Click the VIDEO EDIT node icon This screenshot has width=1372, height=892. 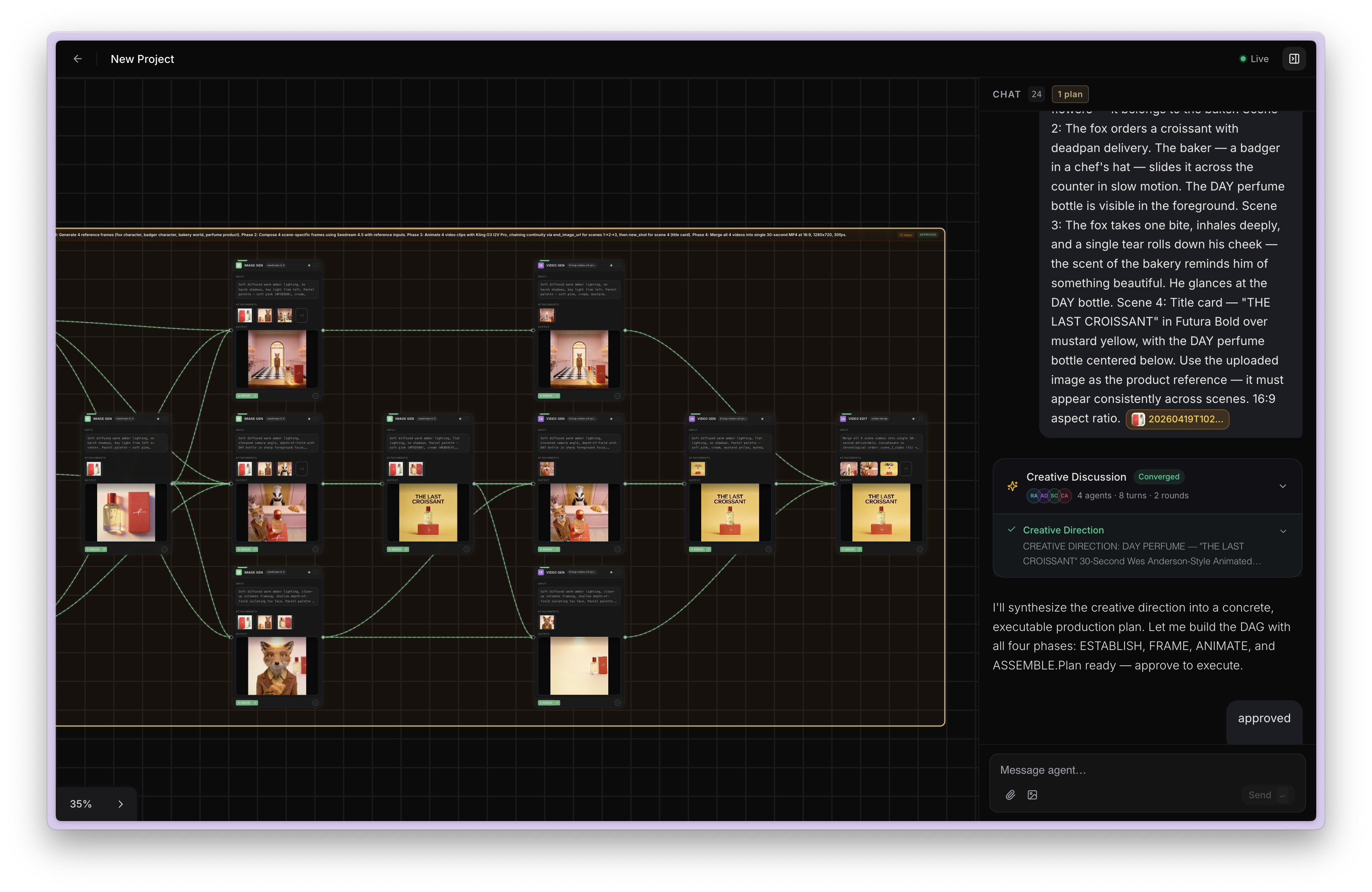[x=844, y=419]
